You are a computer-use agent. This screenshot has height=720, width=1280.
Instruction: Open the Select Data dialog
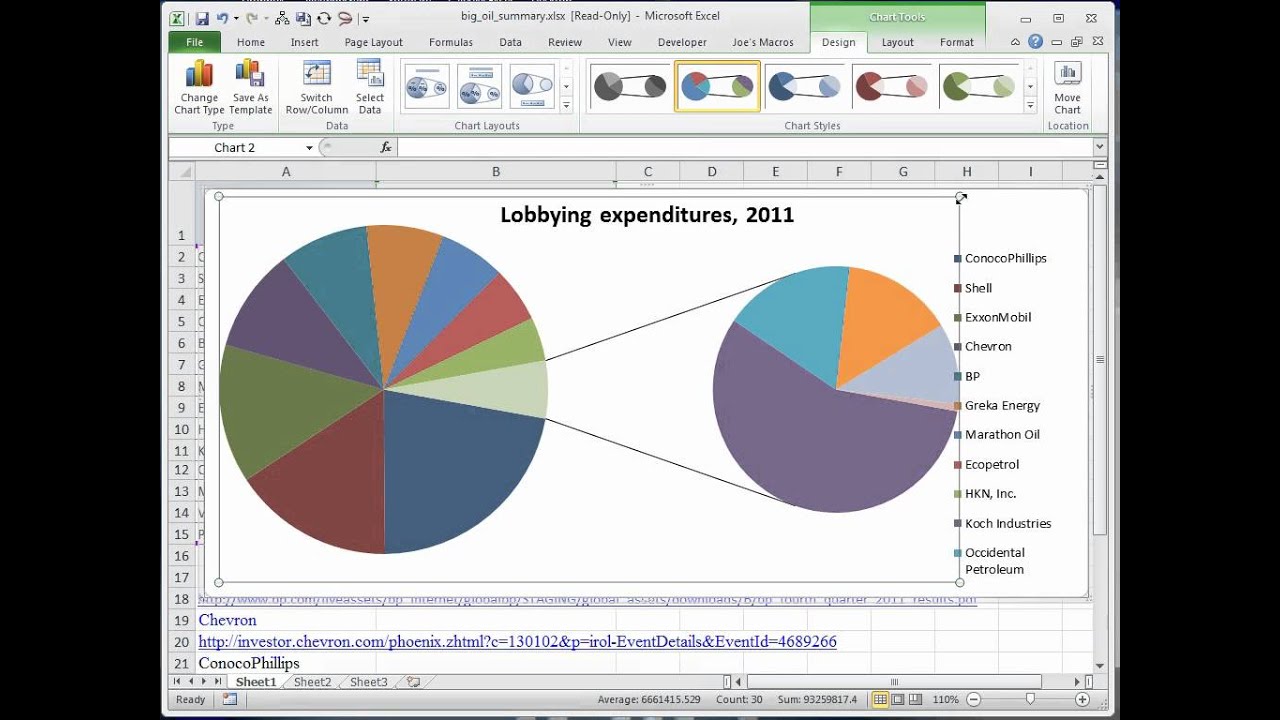[x=370, y=88]
